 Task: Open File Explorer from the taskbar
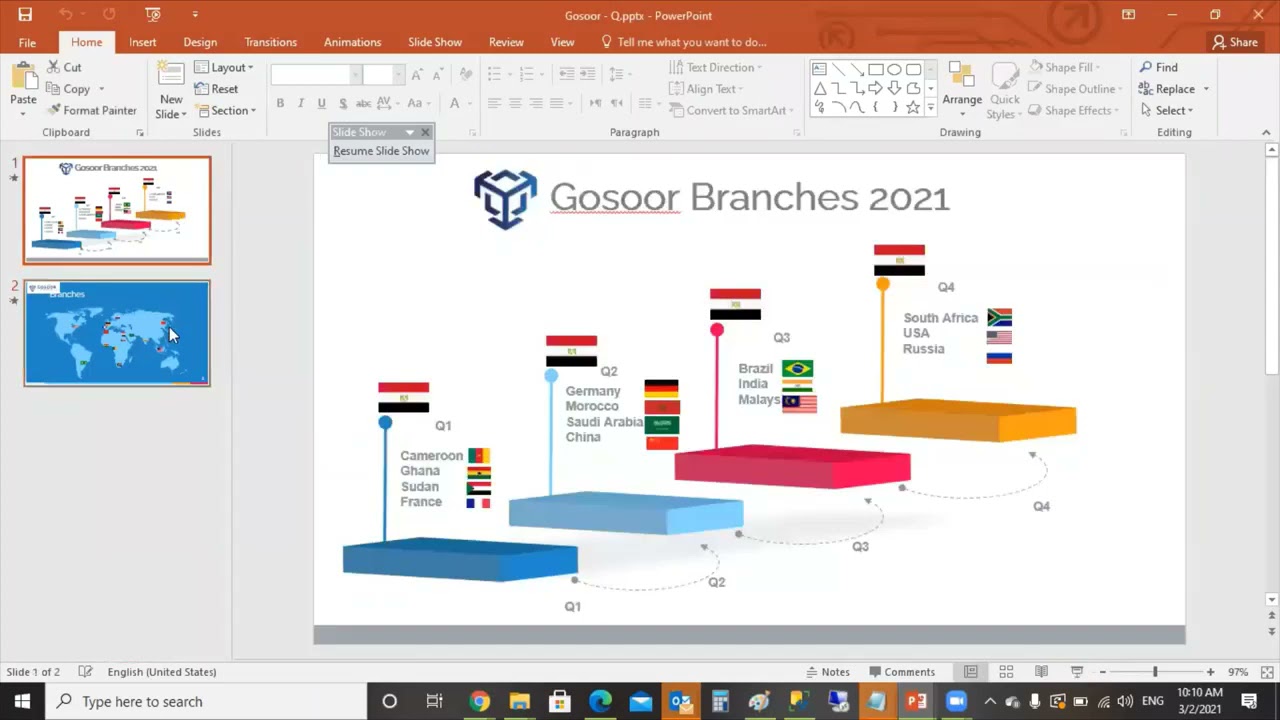tap(520, 701)
